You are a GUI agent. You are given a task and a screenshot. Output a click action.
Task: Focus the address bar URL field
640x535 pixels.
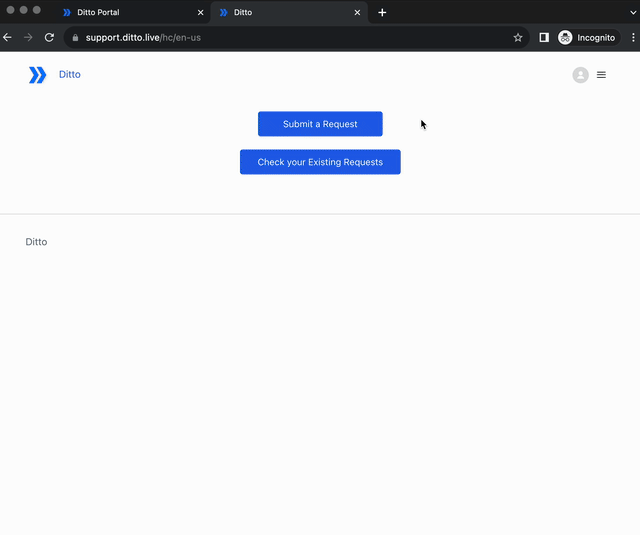click(297, 38)
